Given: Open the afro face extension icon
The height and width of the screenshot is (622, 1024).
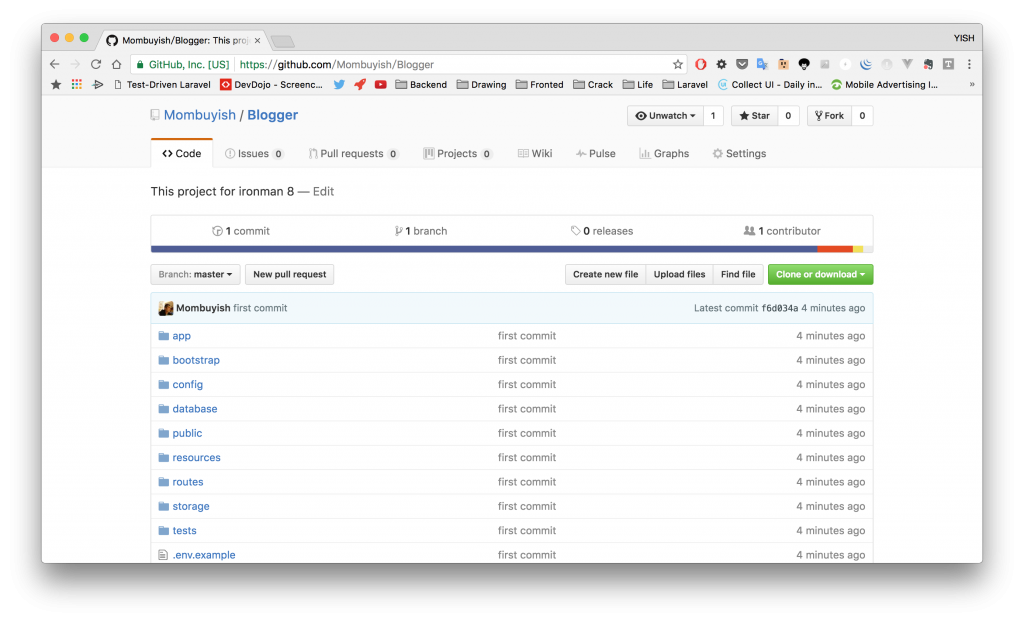Looking at the screenshot, I should coord(804,64).
